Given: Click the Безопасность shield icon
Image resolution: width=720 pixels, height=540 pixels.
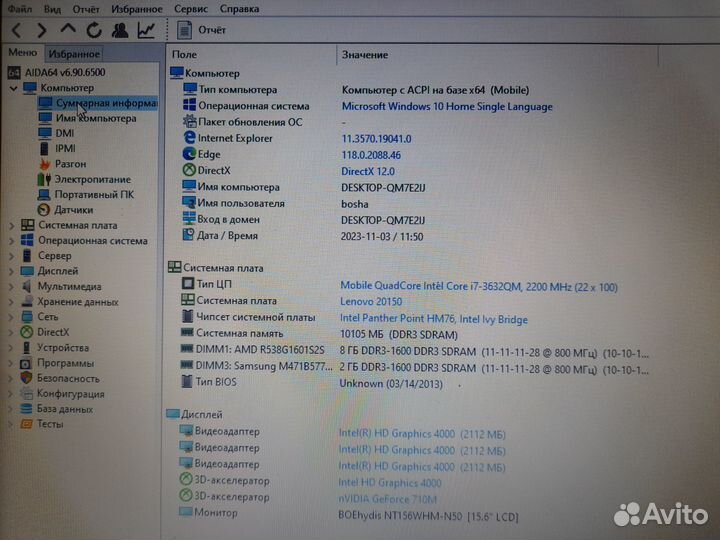Looking at the screenshot, I should tap(26, 378).
